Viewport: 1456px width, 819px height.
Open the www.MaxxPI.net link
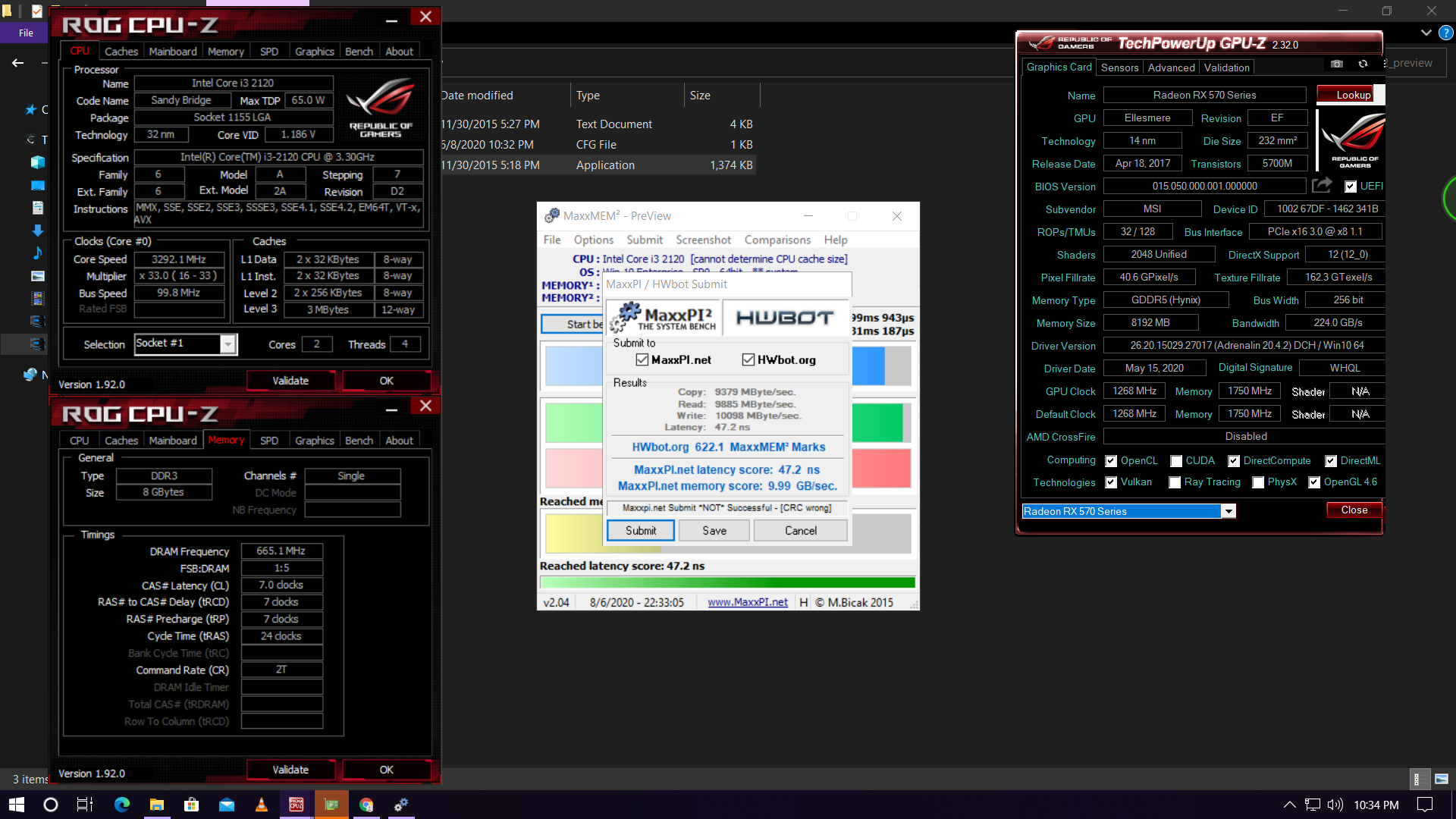click(x=748, y=602)
